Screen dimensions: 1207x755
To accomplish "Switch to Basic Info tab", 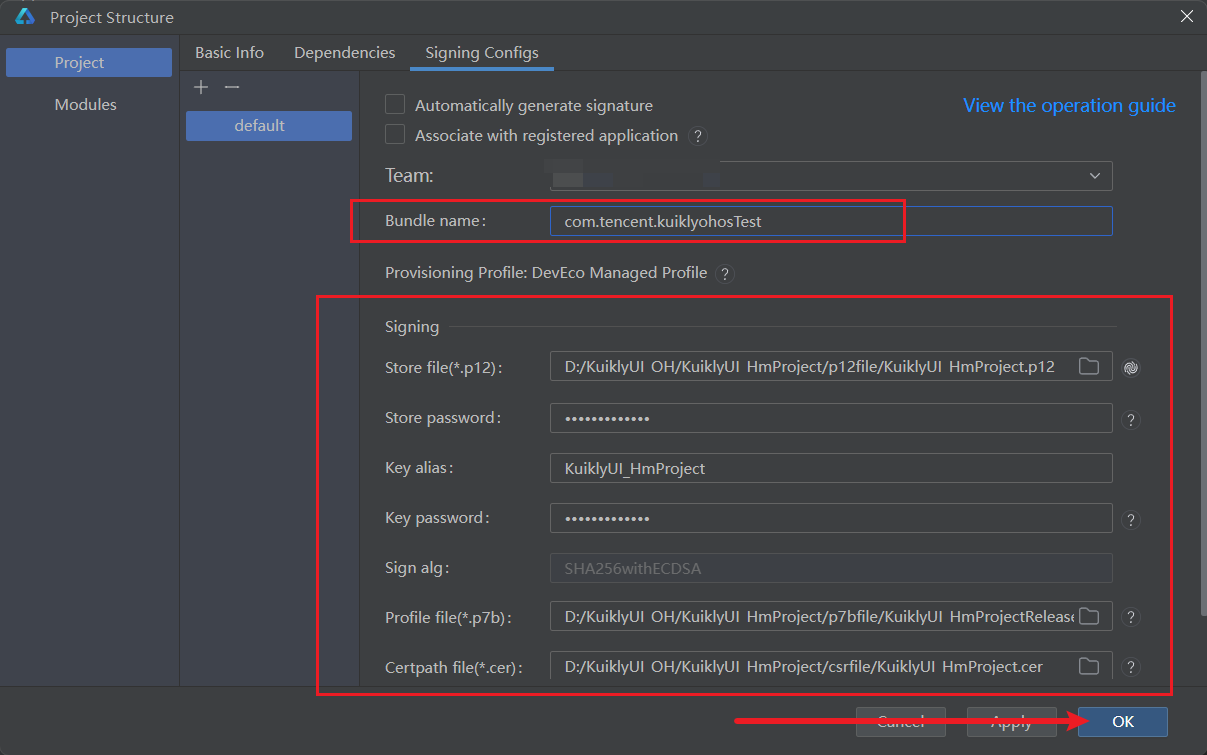I will tap(230, 53).
